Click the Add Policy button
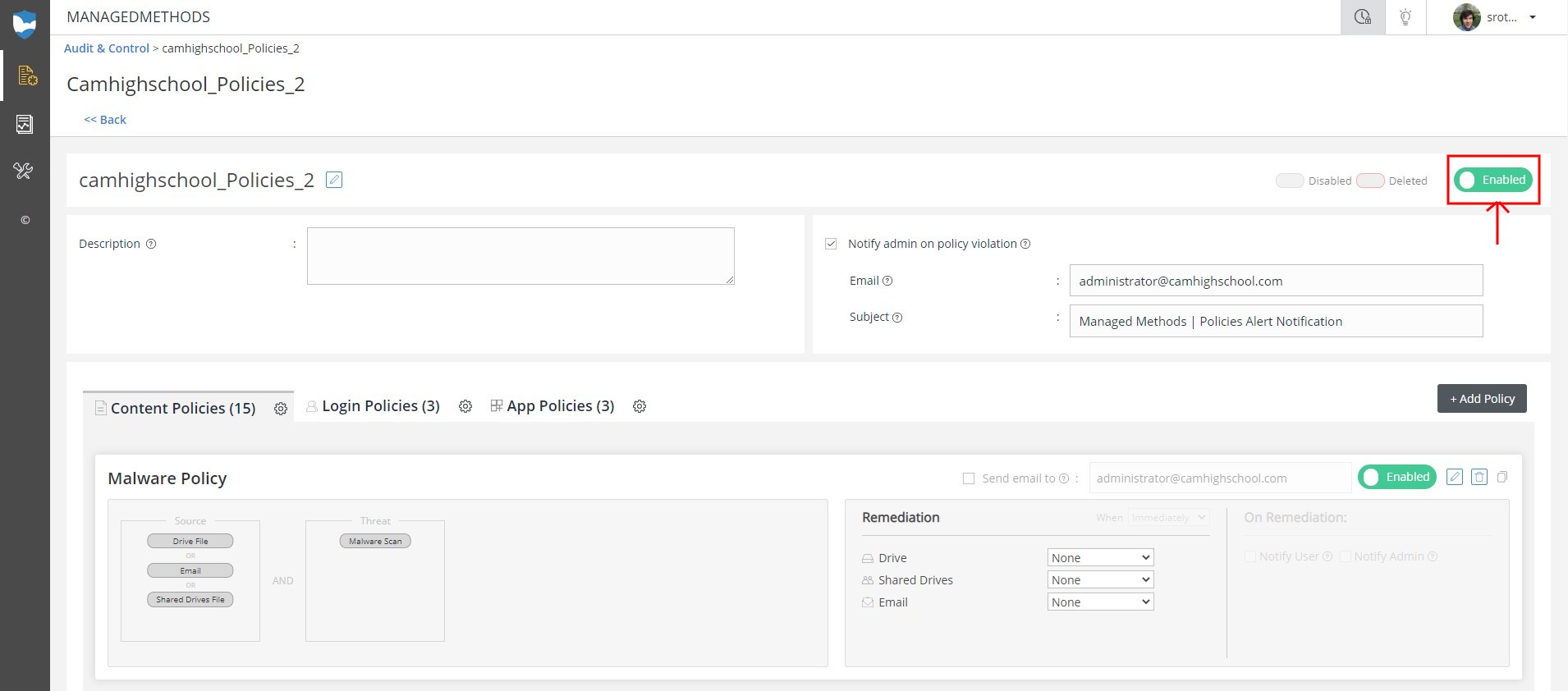Image resolution: width=1568 pixels, height=691 pixels. (1482, 399)
